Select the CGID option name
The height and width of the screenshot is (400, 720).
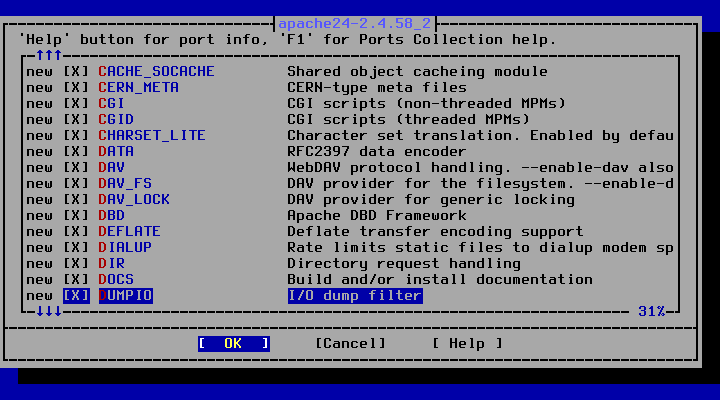click(x=116, y=119)
